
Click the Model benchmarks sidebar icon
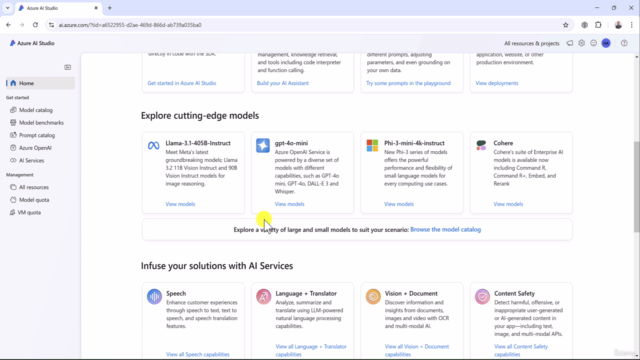click(13, 122)
